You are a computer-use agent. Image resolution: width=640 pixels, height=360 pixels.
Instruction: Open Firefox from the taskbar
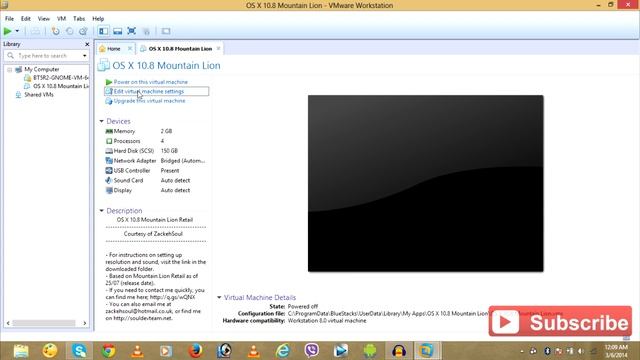click(x=196, y=351)
